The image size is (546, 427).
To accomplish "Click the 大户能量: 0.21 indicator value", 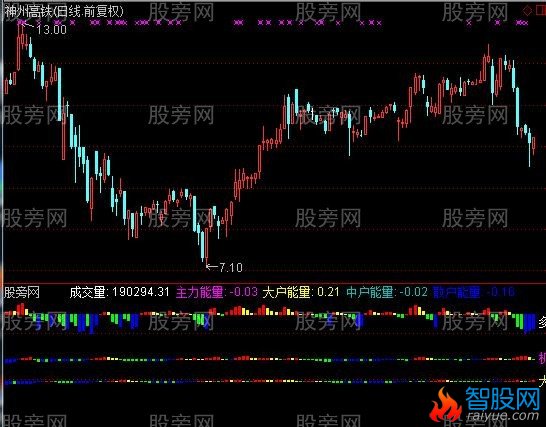I will click(x=301, y=292).
